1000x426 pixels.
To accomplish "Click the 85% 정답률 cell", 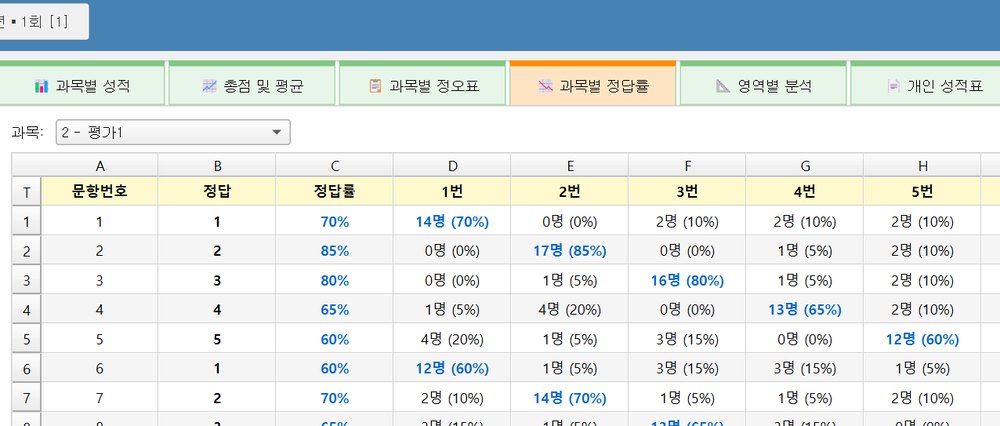I will point(335,251).
